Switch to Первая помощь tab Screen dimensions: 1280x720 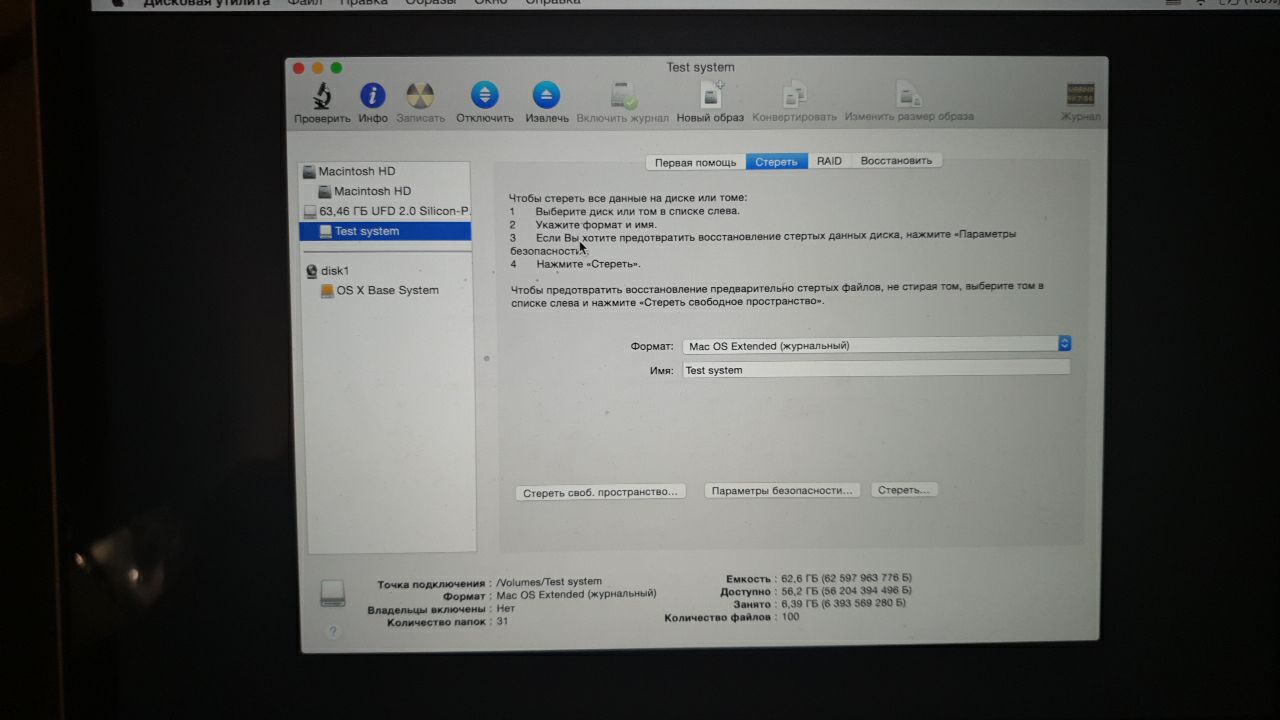pyautogui.click(x=695, y=162)
